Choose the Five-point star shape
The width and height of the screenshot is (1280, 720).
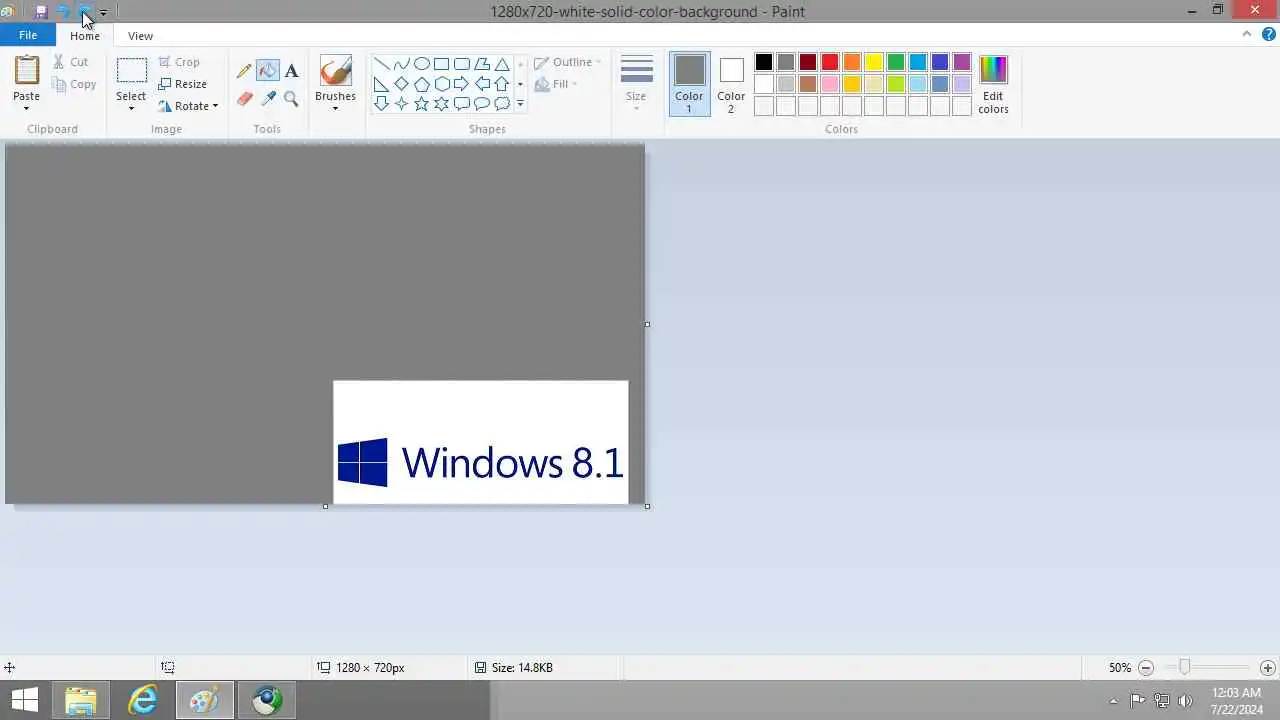[x=421, y=104]
